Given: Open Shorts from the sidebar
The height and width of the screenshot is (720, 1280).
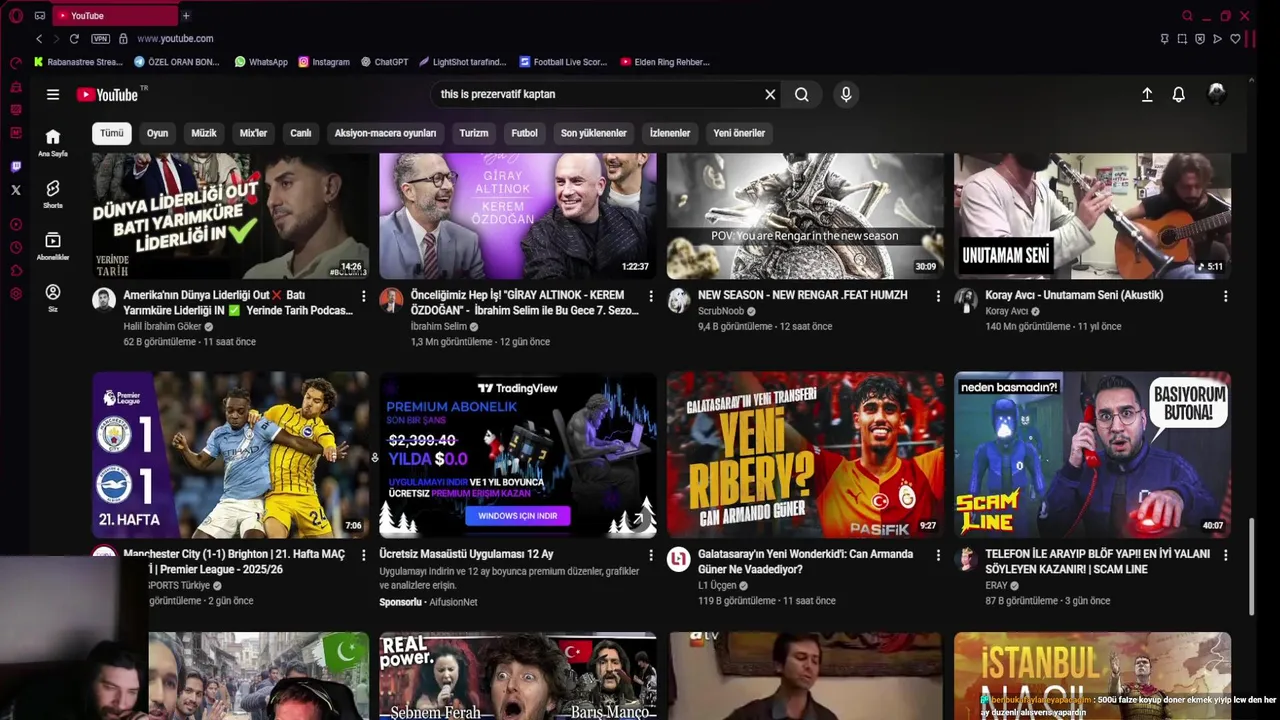Looking at the screenshot, I should pyautogui.click(x=53, y=194).
